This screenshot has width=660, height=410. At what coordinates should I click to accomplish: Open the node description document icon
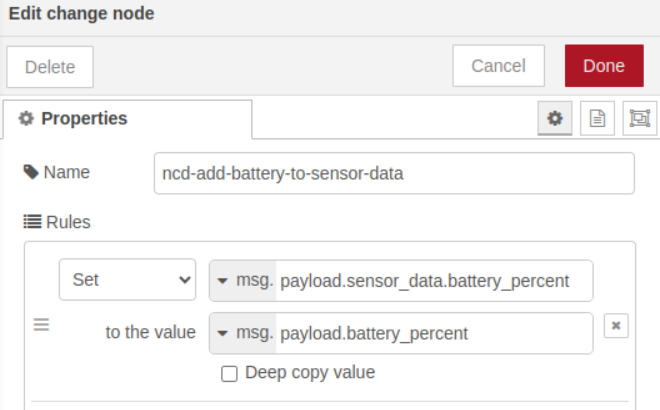click(x=597, y=118)
